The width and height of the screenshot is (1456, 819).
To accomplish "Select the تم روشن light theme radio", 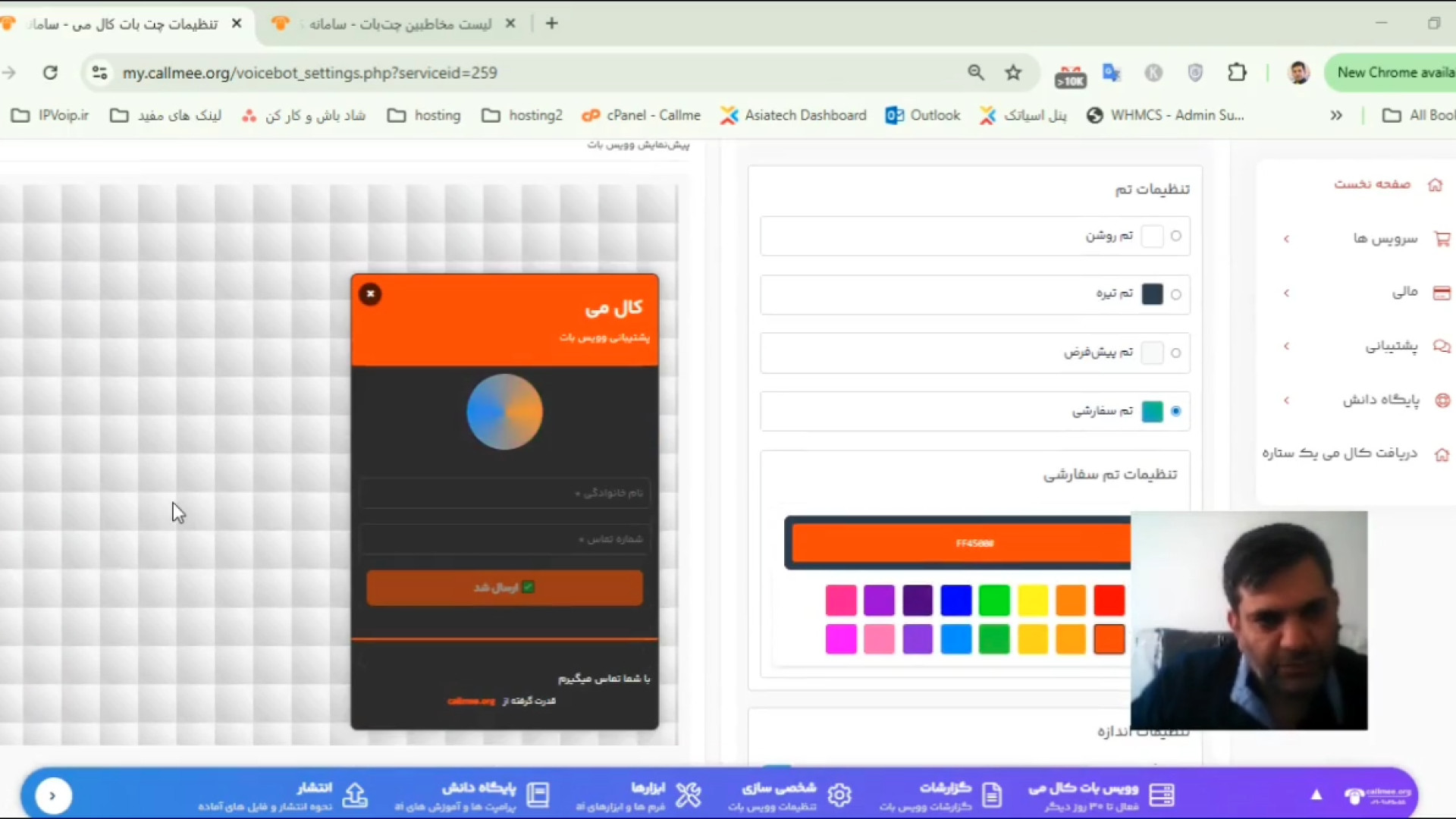I will pos(1175,236).
